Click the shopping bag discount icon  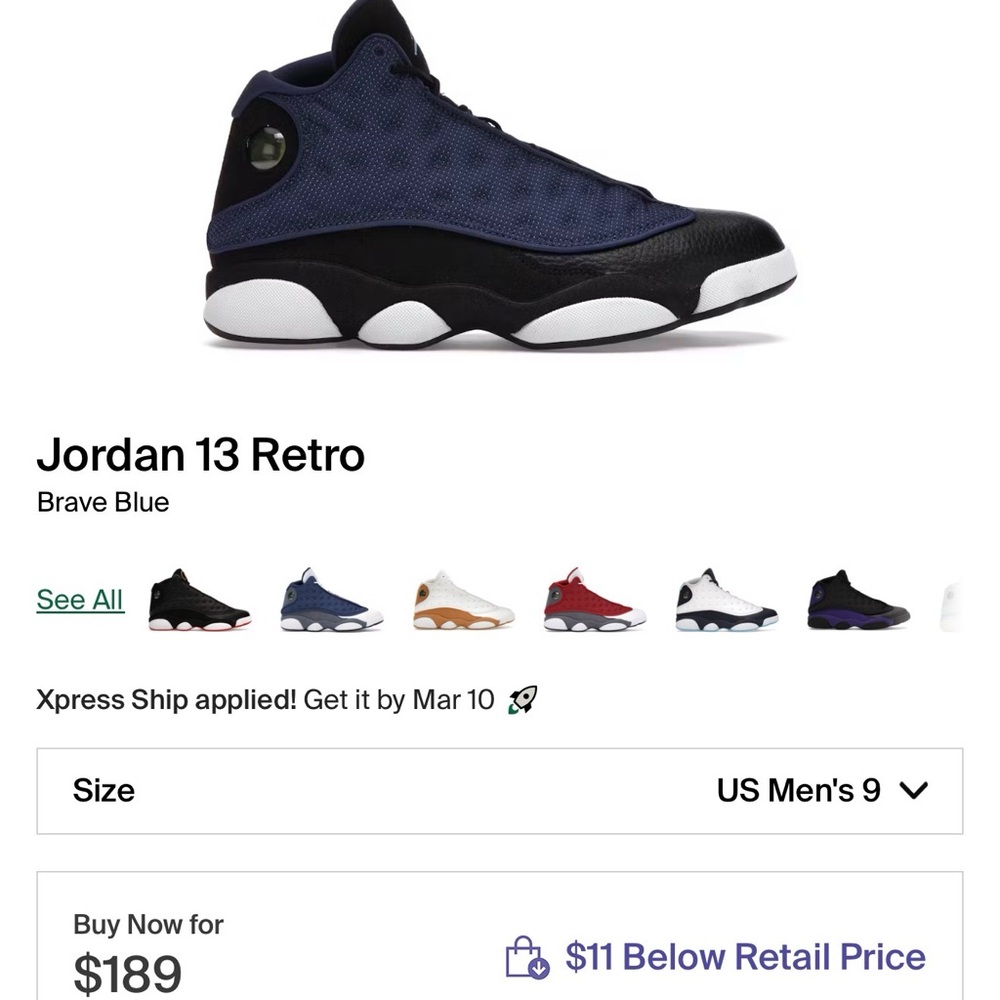[528, 958]
